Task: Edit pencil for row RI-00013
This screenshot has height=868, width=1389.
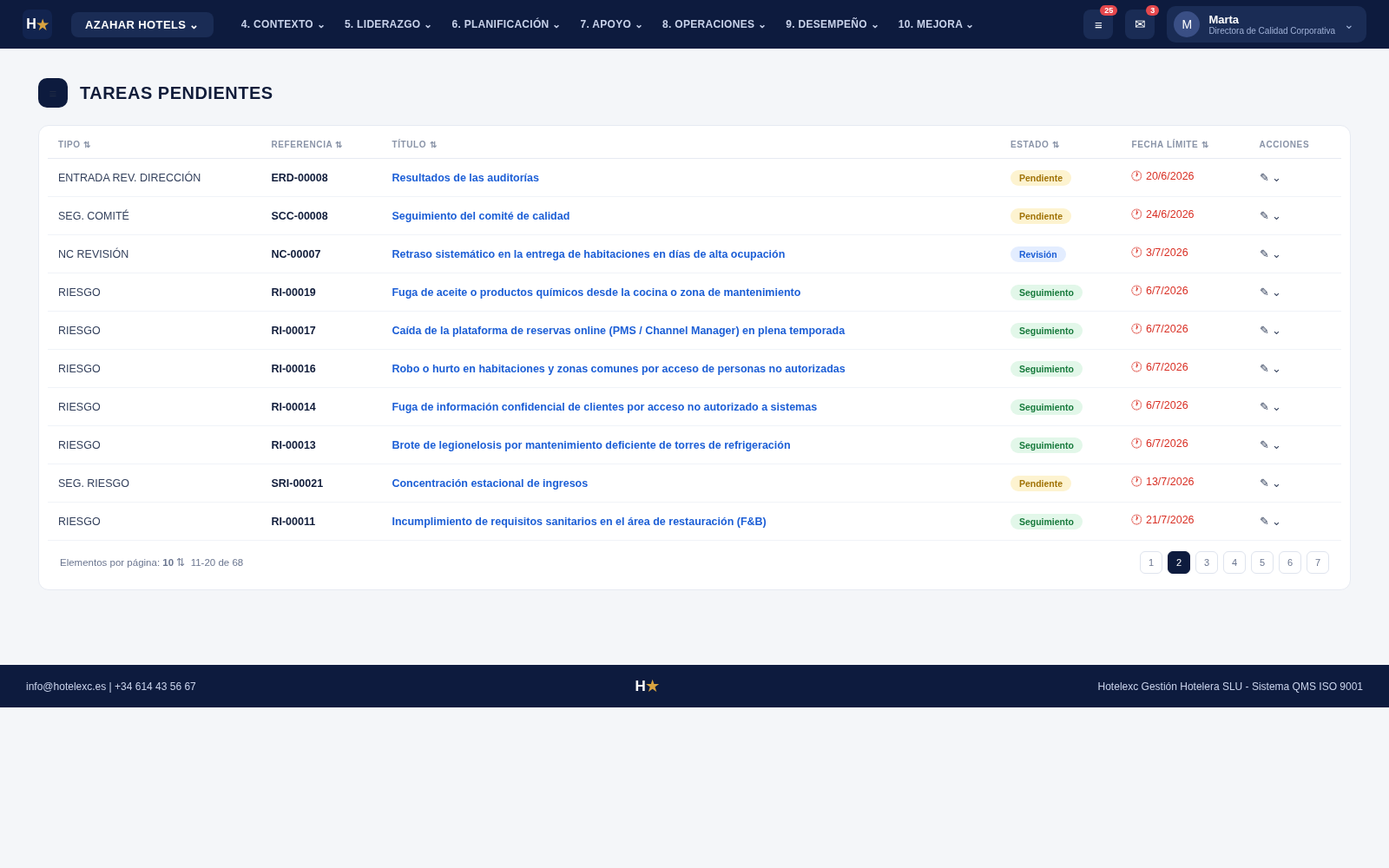Action: [x=1264, y=445]
